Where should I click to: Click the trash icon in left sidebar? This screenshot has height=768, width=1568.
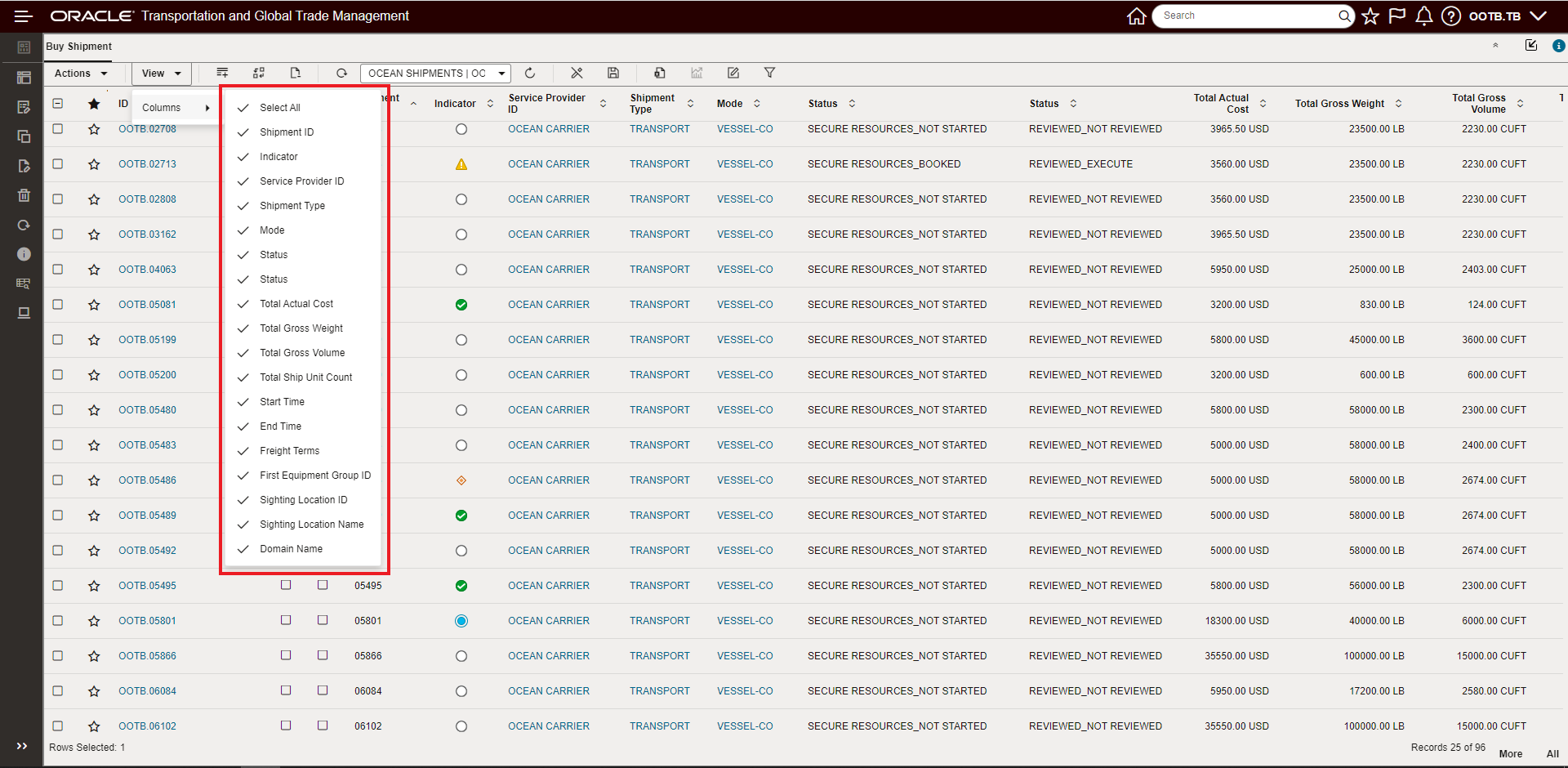[x=24, y=195]
